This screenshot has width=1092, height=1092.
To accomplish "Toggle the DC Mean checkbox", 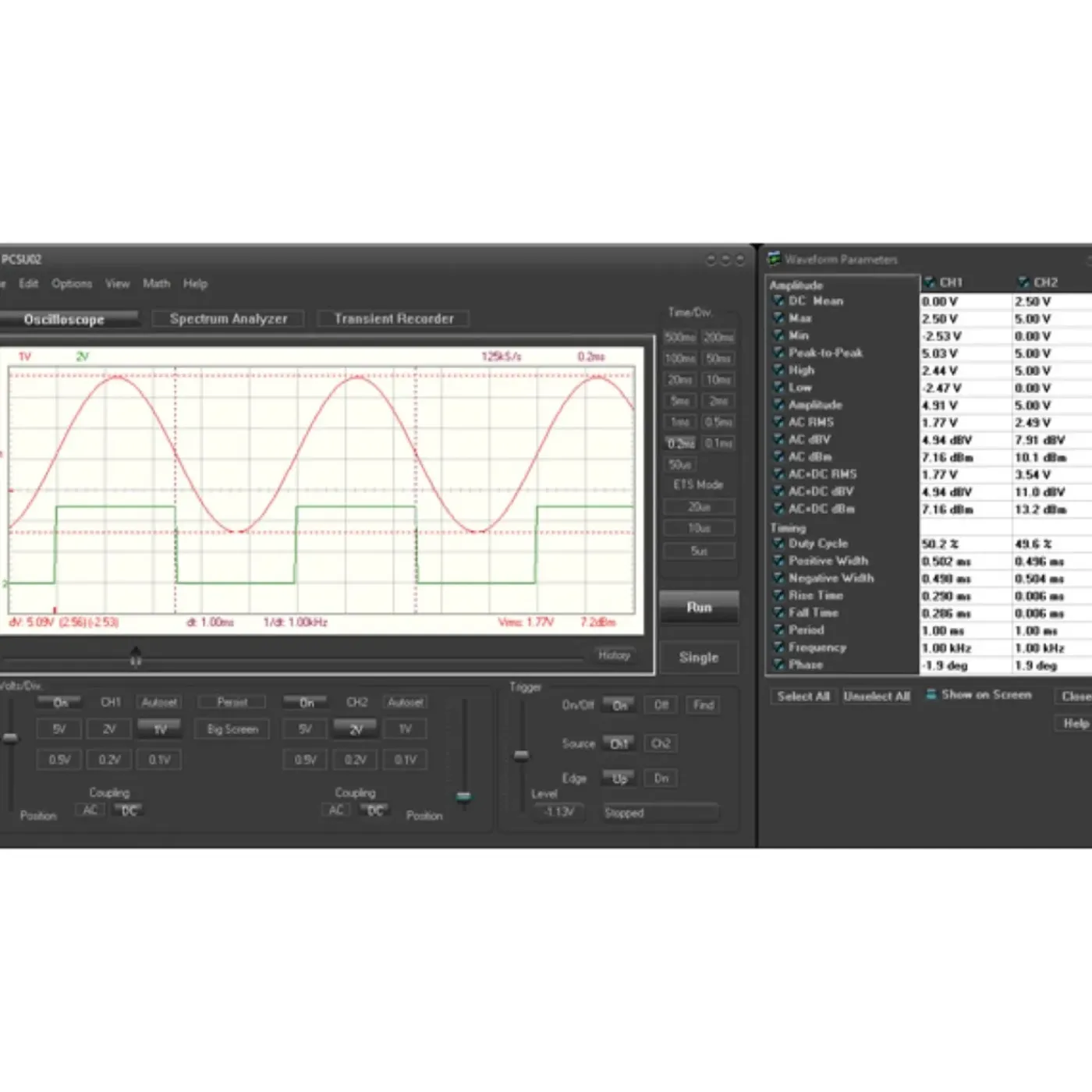I will [778, 300].
